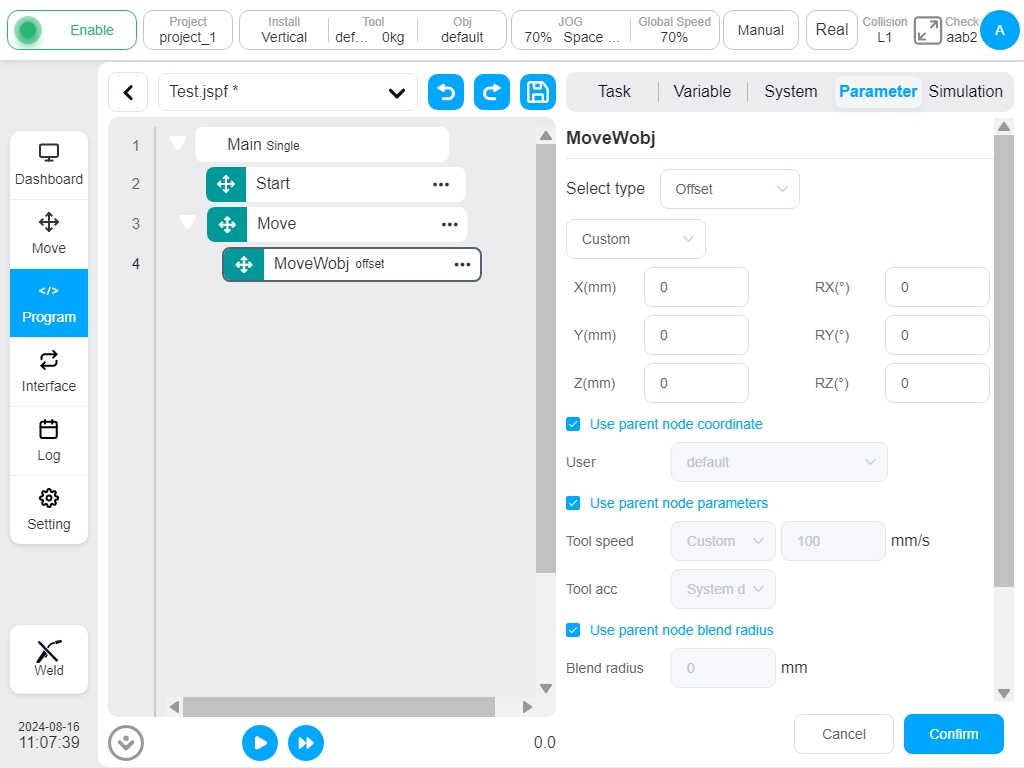Save program with the floppy disk icon
Viewport: 1024px width, 768px height.
pyautogui.click(x=537, y=92)
